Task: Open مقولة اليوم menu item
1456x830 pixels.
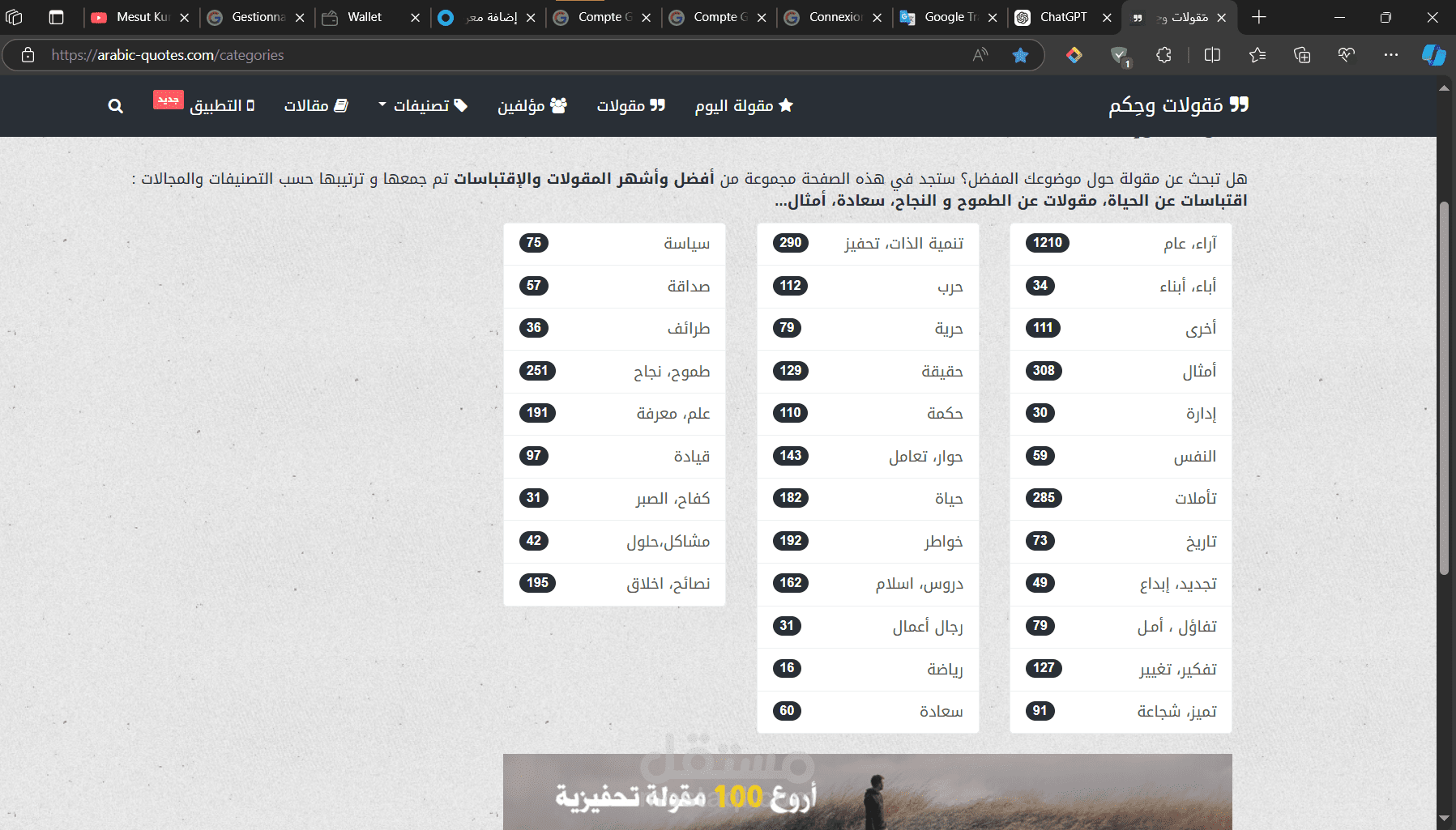Action: [744, 106]
